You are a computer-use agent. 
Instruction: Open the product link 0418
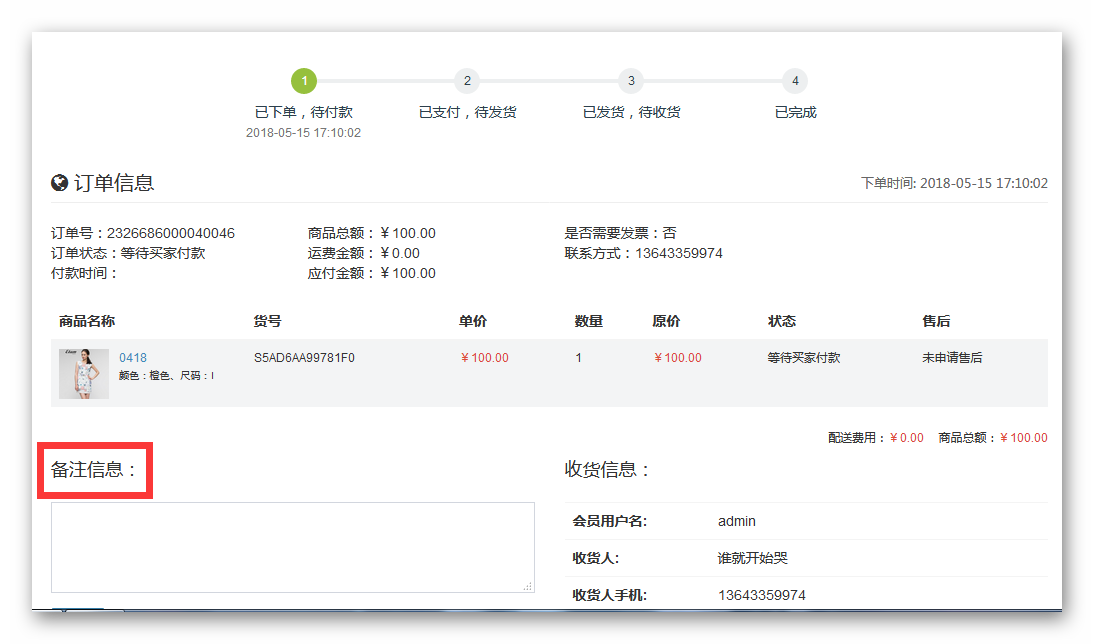133,358
